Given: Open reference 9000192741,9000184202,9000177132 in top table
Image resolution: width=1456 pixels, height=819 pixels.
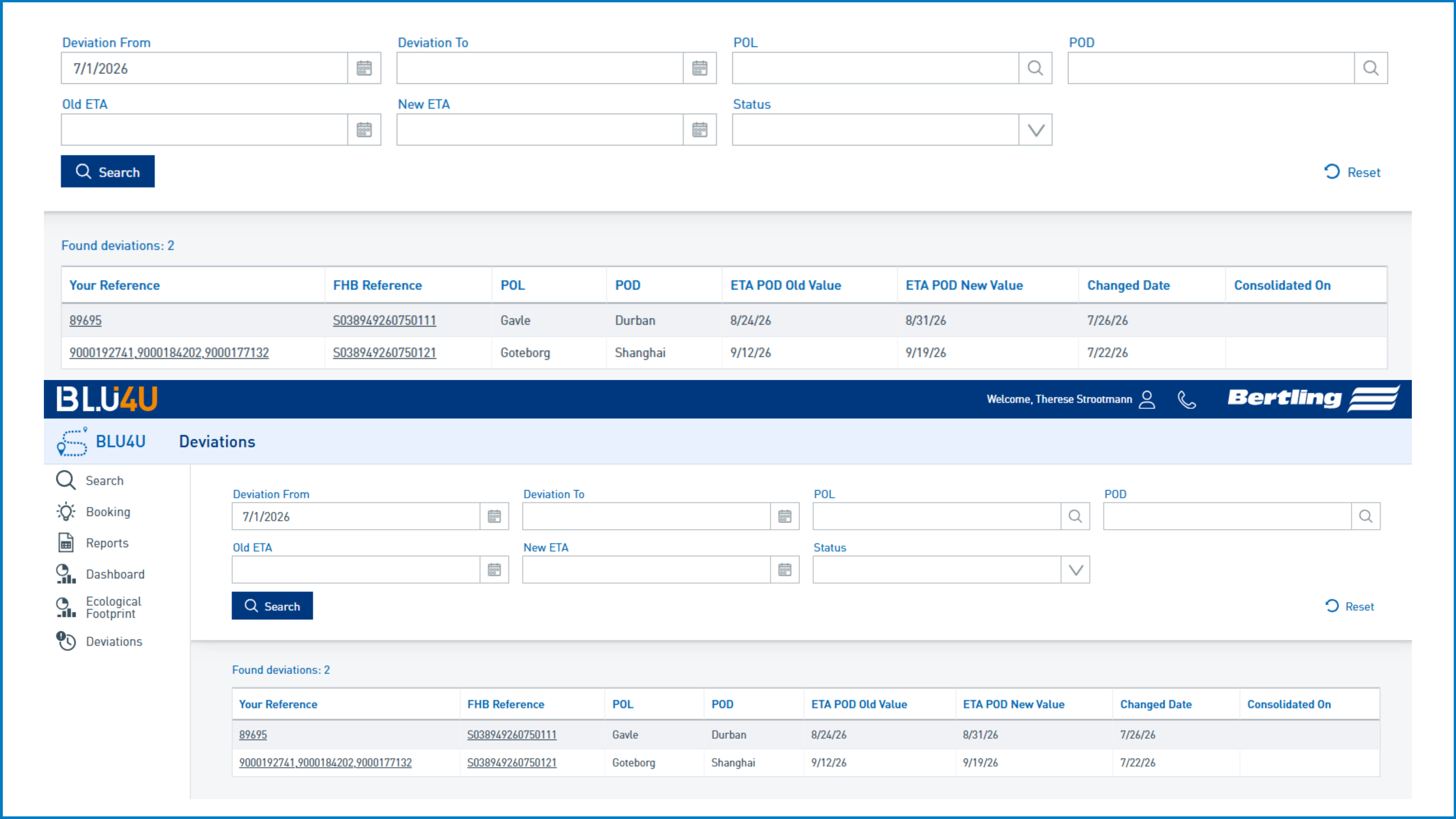Looking at the screenshot, I should pyautogui.click(x=169, y=353).
